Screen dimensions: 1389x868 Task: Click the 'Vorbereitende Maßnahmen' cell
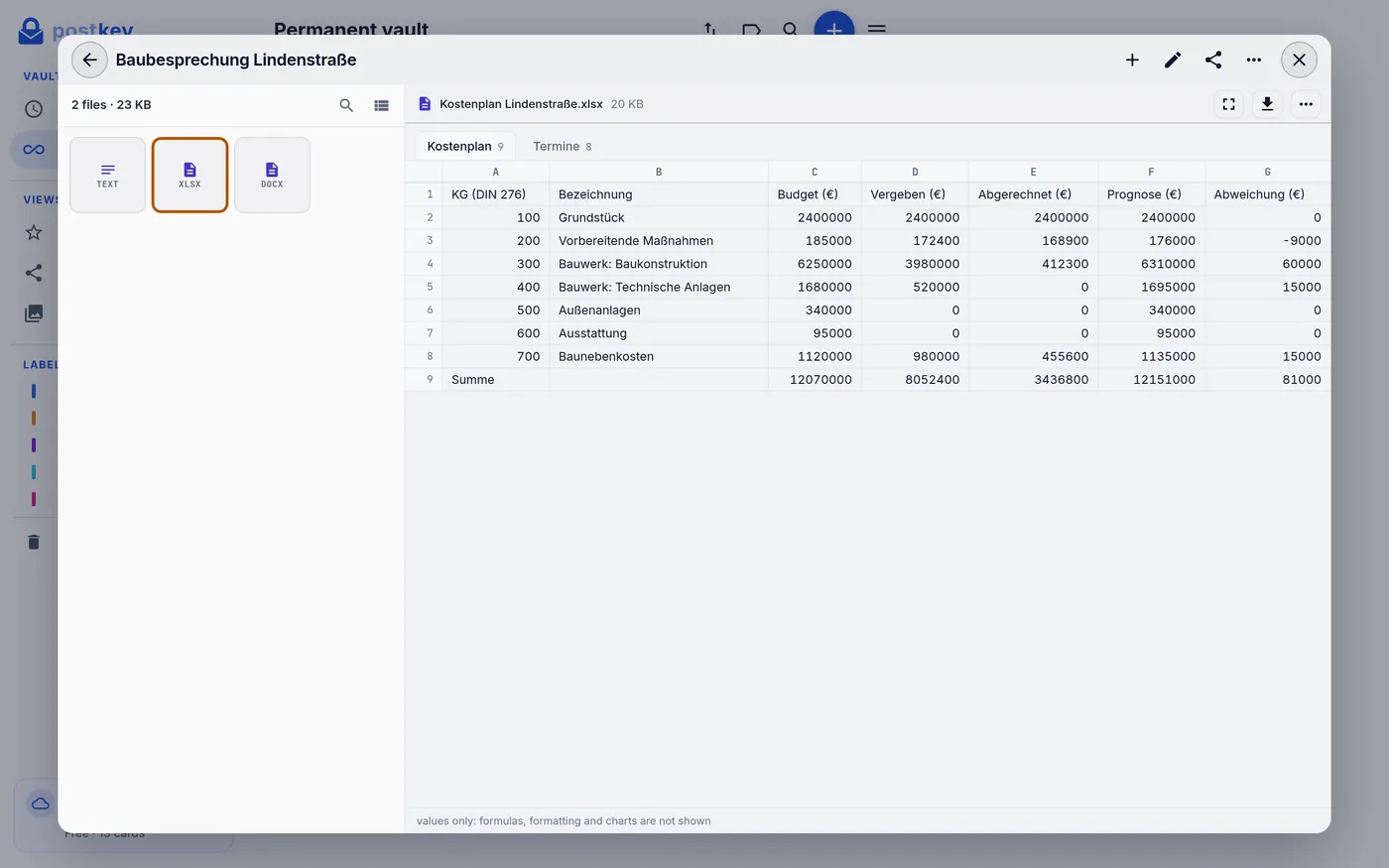tap(659, 241)
